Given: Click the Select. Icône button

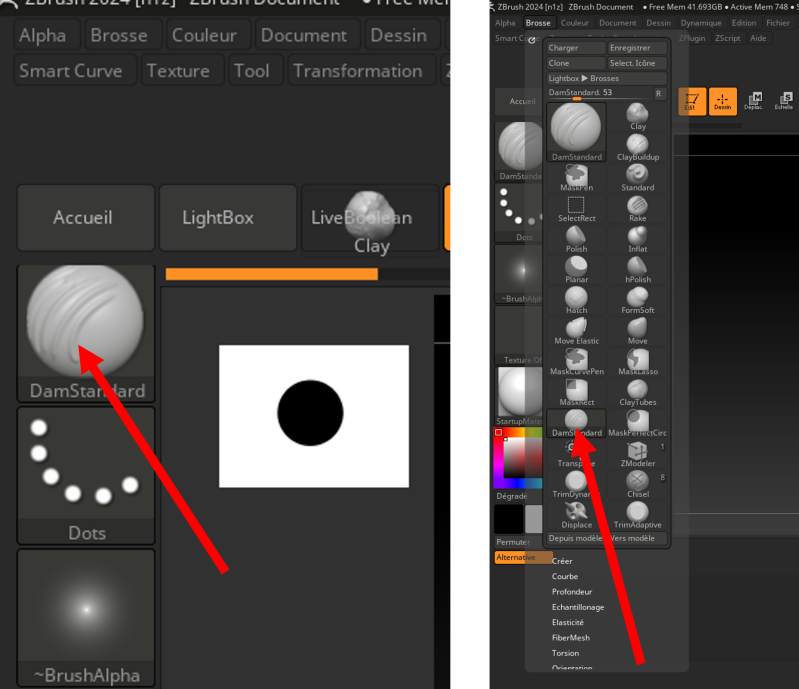Looking at the screenshot, I should (x=637, y=63).
